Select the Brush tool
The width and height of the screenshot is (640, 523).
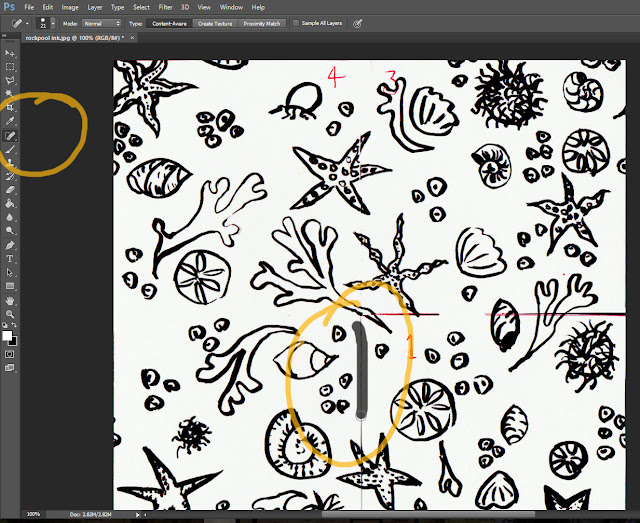(10, 149)
